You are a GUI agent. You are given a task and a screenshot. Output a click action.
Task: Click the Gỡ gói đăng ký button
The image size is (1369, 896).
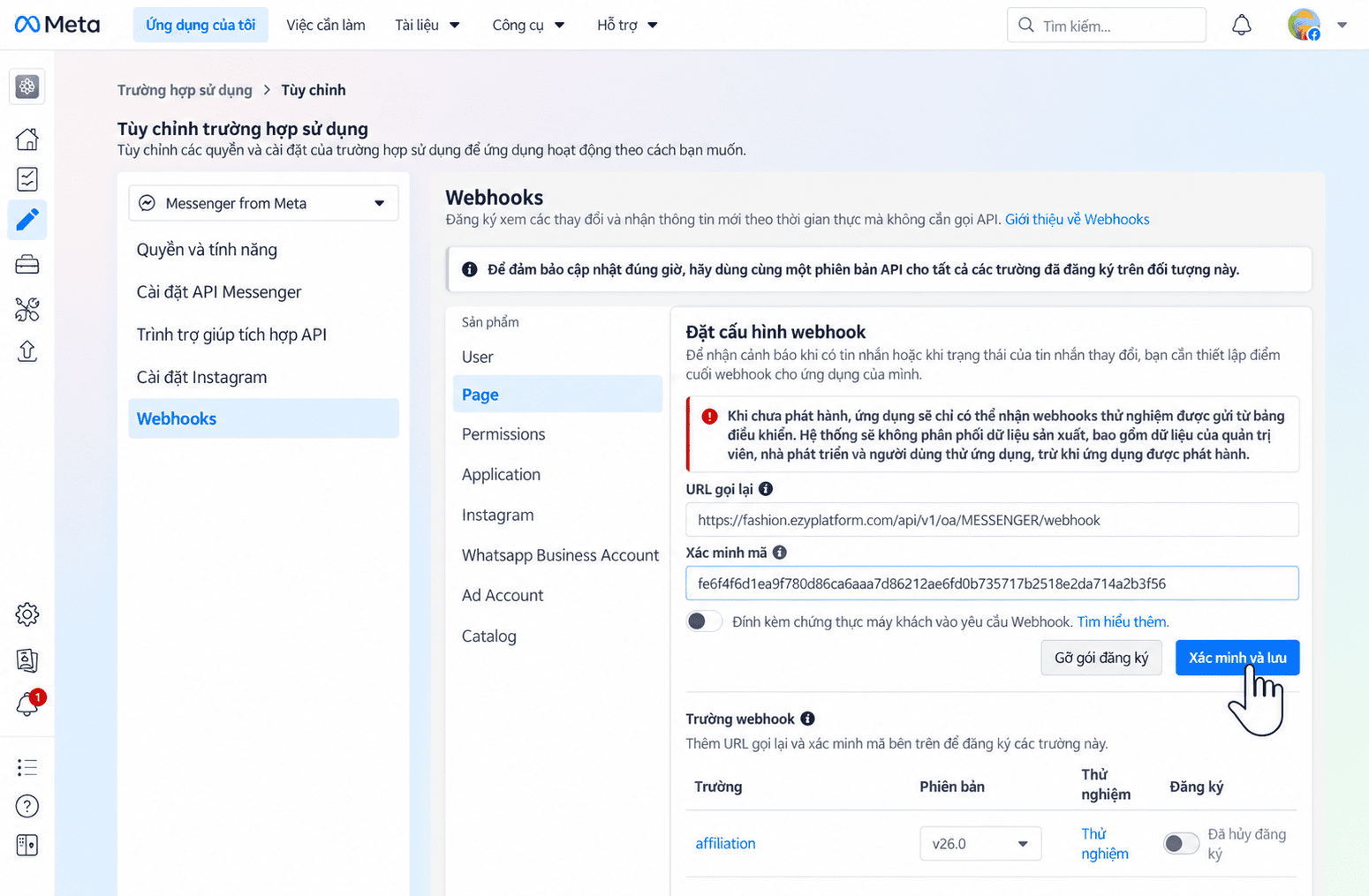[x=1101, y=658]
